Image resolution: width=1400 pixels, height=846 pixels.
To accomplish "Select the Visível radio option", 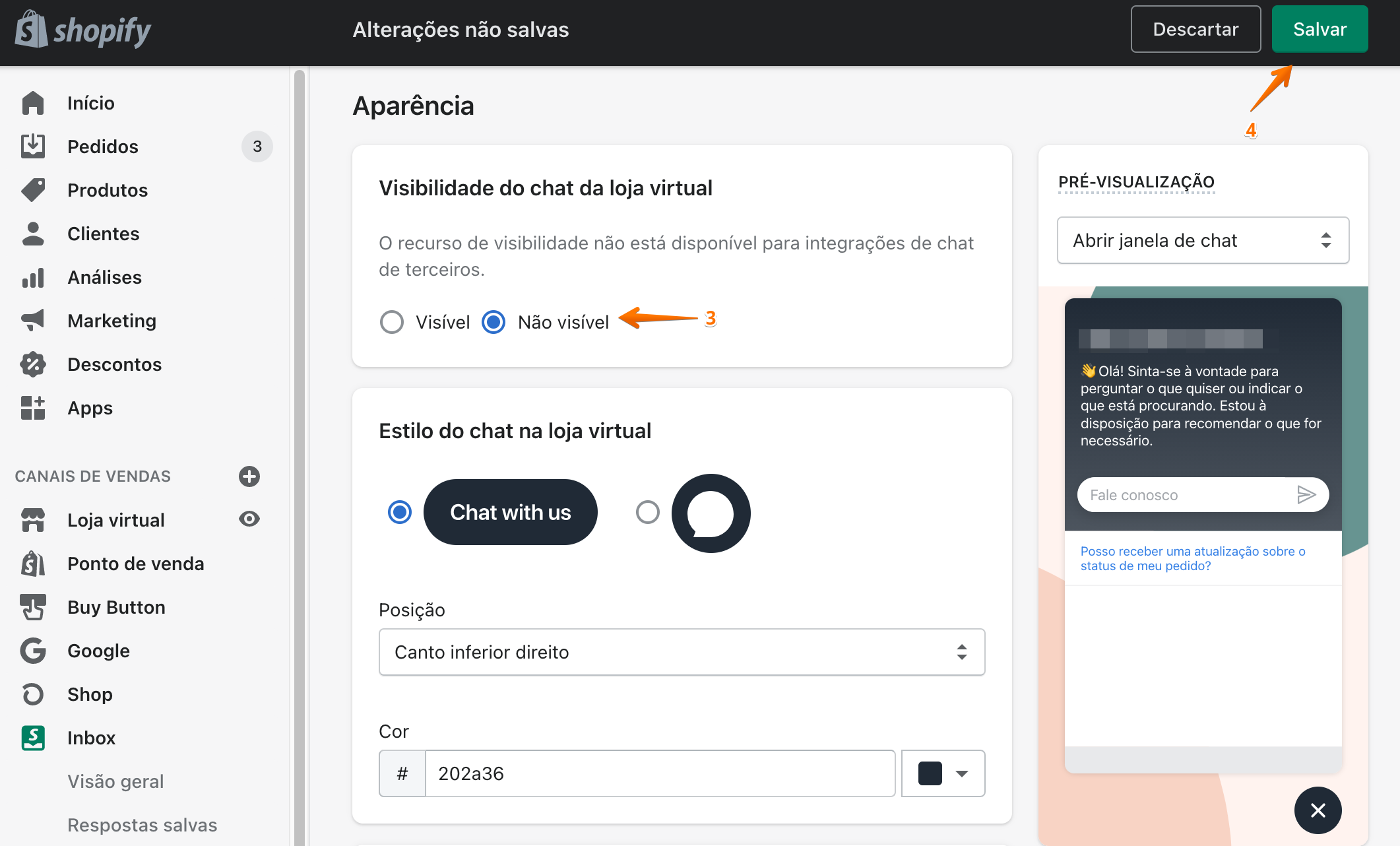I will point(392,322).
